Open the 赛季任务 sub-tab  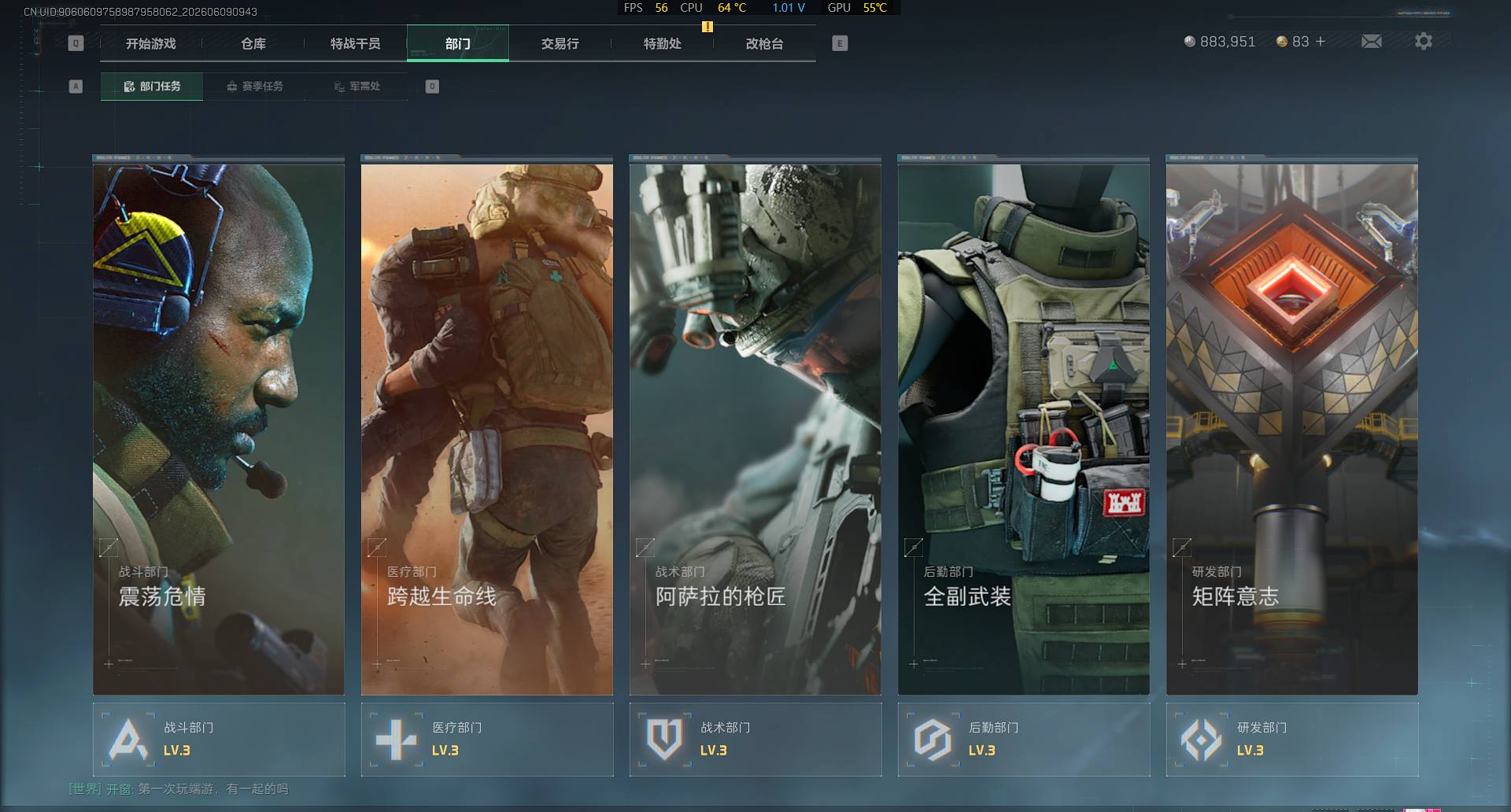254,87
